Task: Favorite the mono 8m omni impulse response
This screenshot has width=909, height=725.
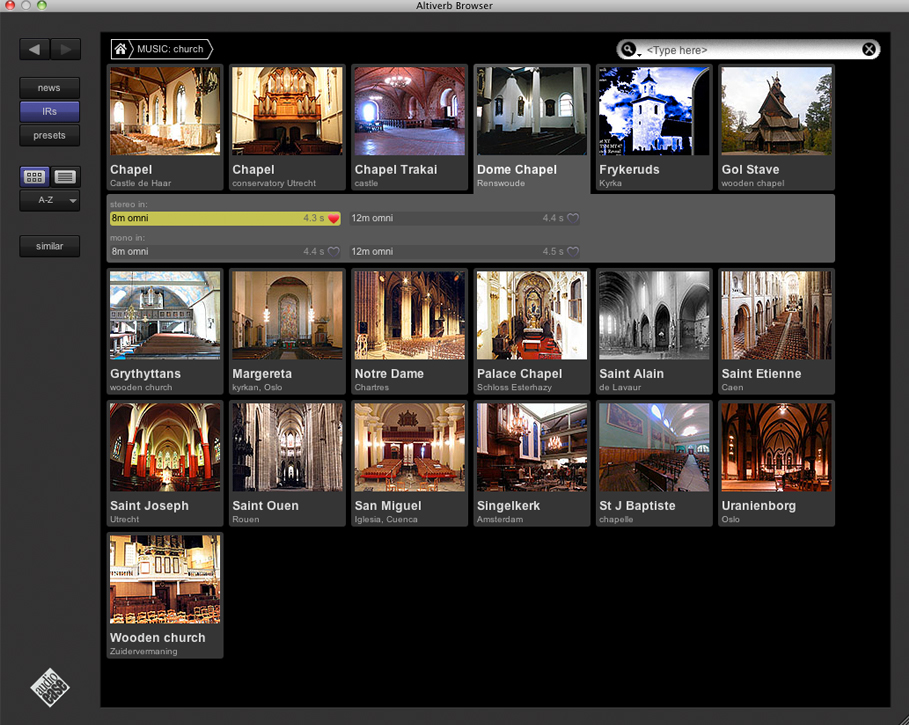Action: (x=333, y=252)
